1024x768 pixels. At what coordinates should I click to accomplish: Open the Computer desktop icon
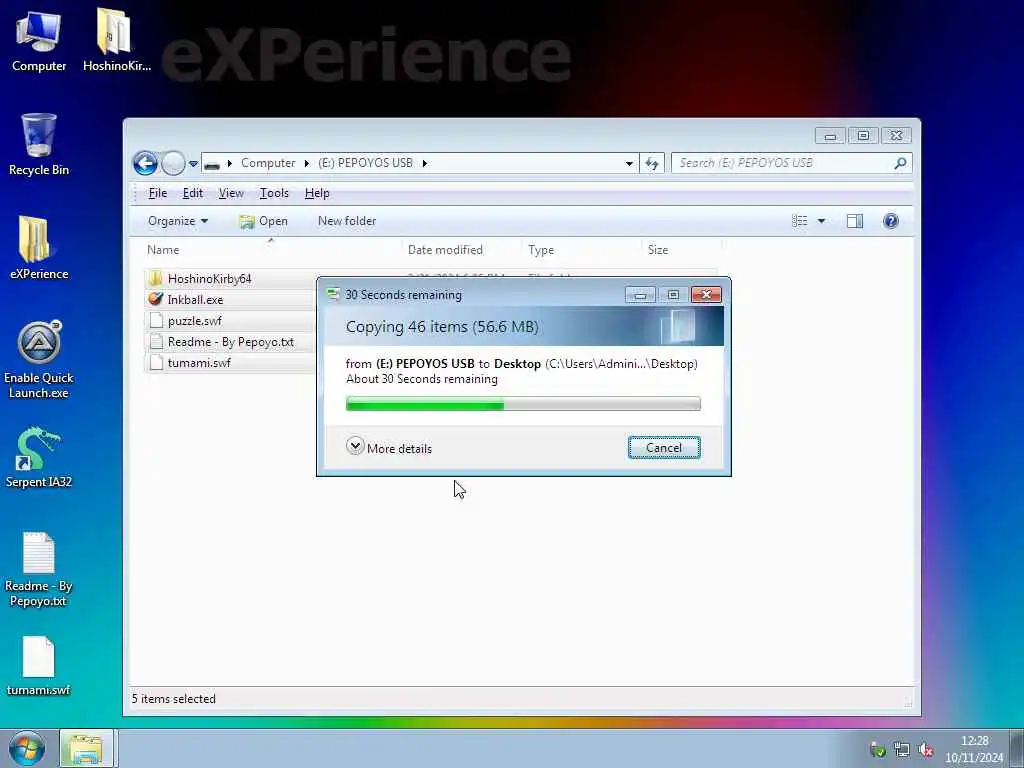[39, 41]
